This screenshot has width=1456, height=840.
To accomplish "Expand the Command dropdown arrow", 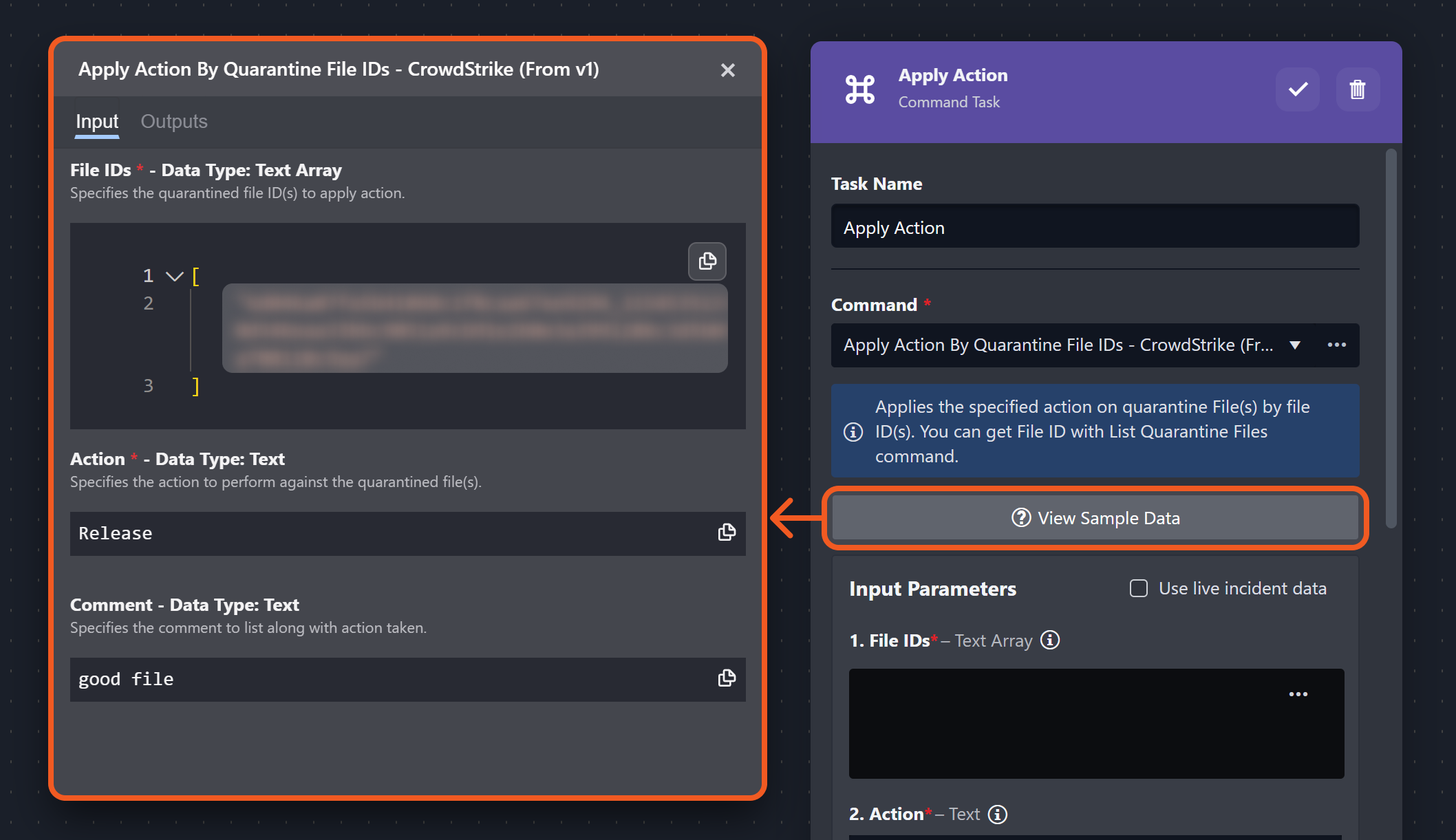I will point(1295,345).
